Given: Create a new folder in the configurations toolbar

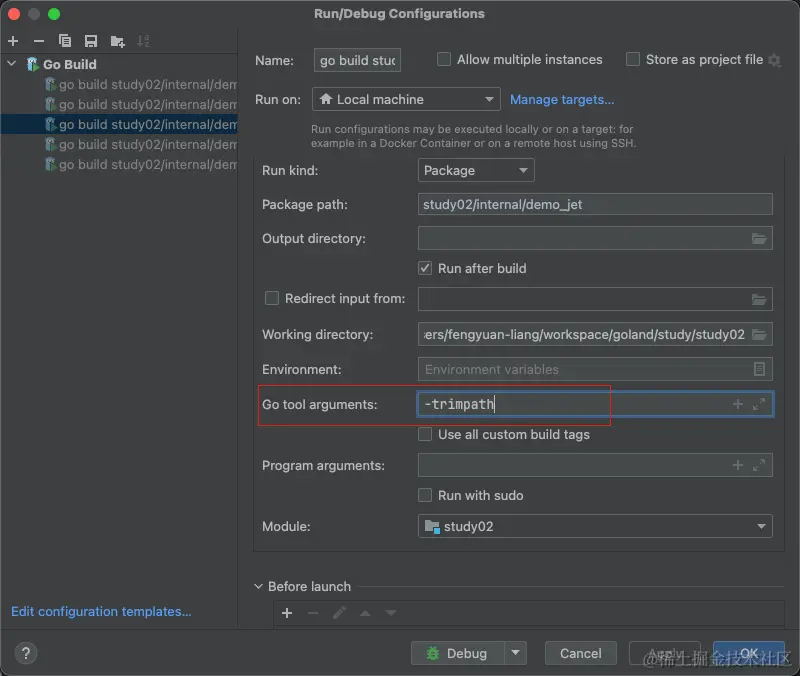Looking at the screenshot, I should pyautogui.click(x=117, y=41).
